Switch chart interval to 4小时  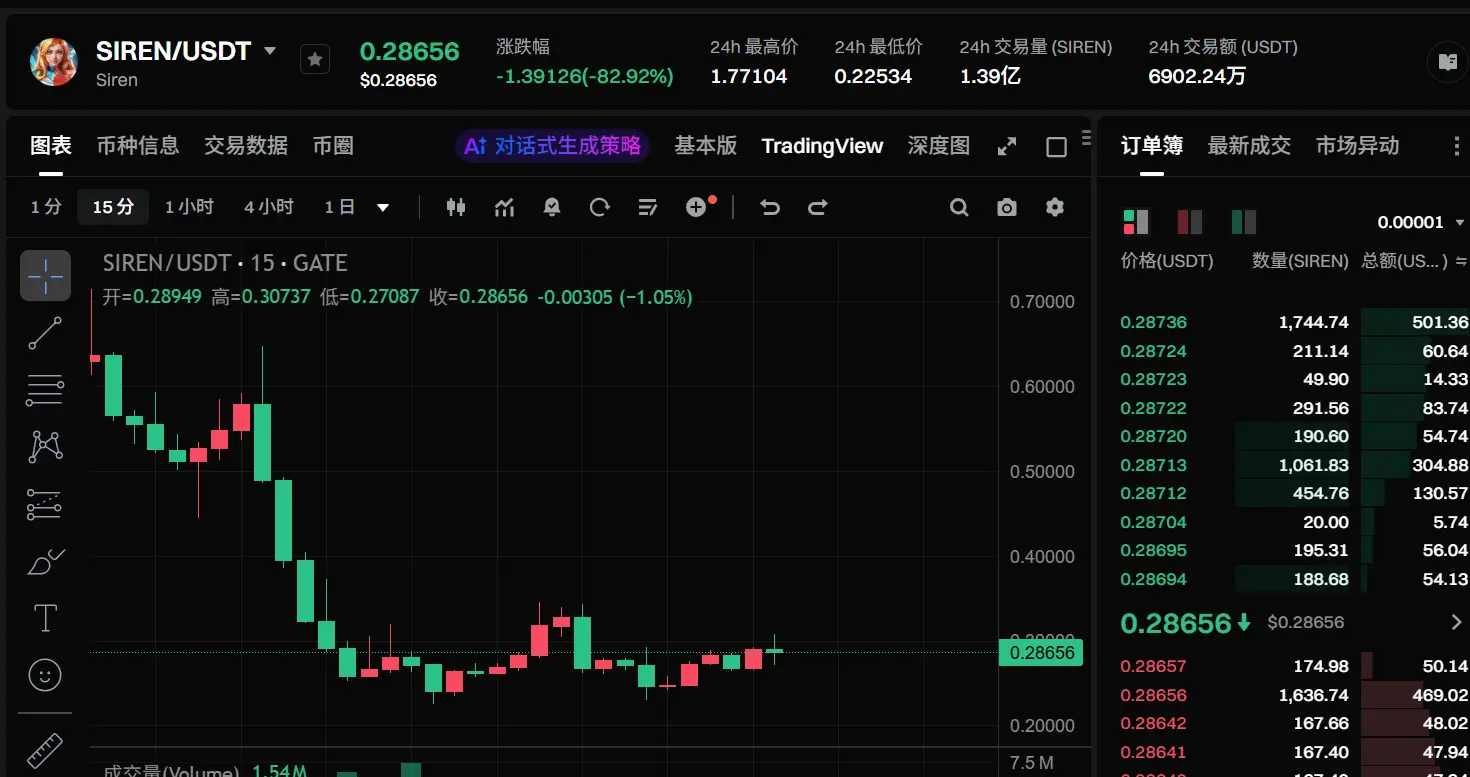[x=269, y=207]
